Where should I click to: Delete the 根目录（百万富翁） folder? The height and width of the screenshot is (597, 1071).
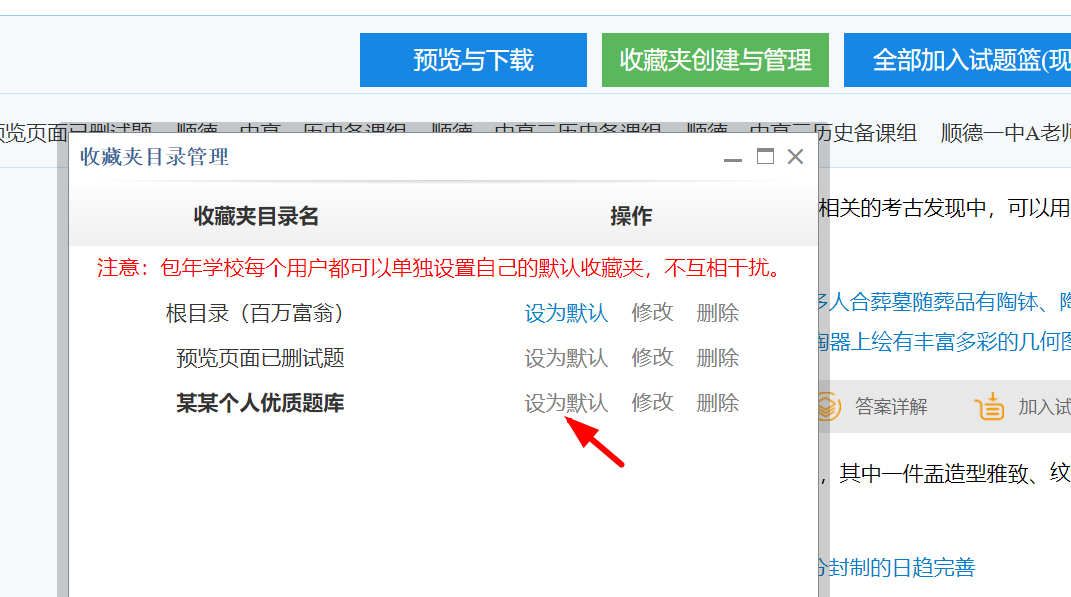717,313
